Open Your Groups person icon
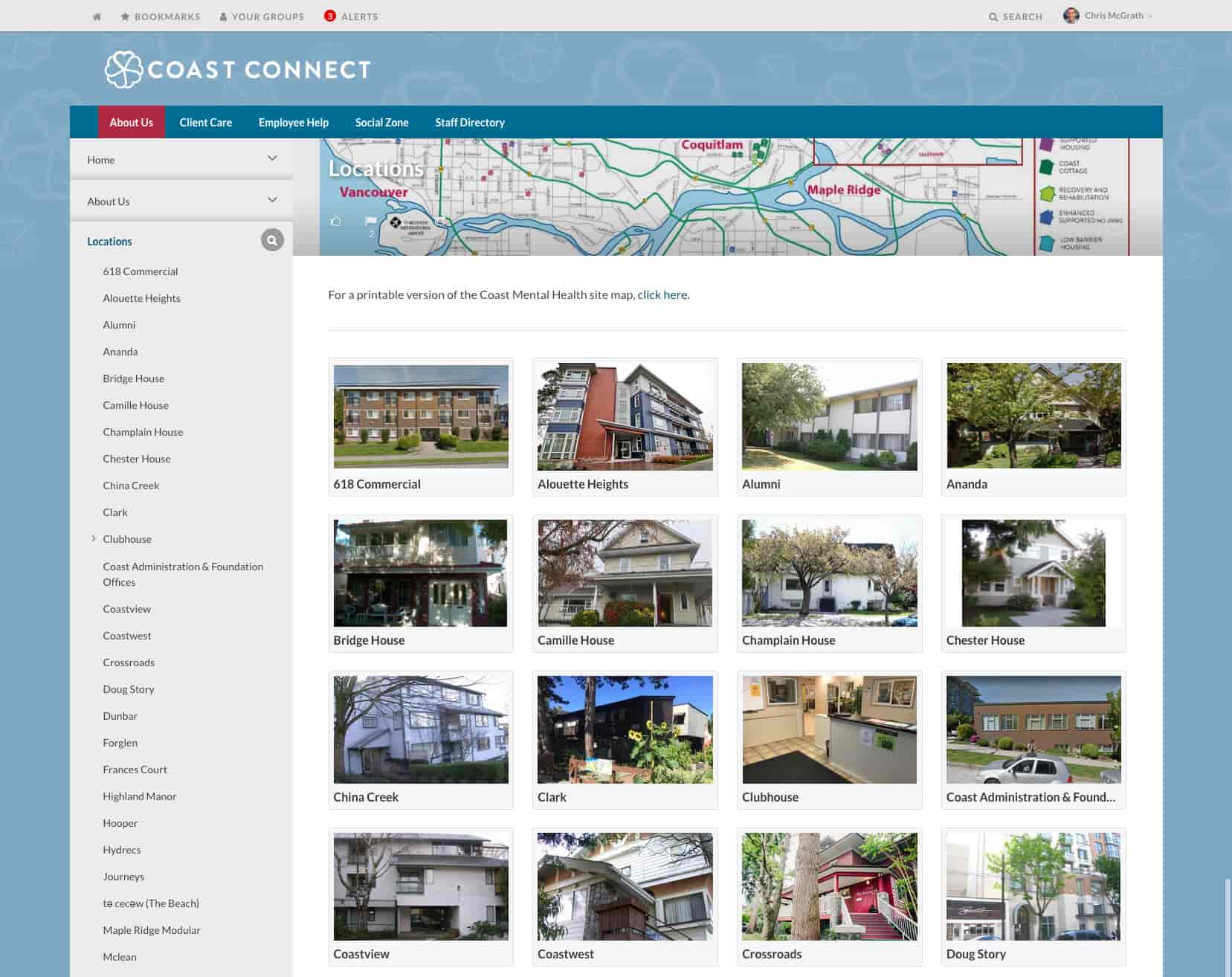The width and height of the screenshot is (1232, 977). pos(223,16)
